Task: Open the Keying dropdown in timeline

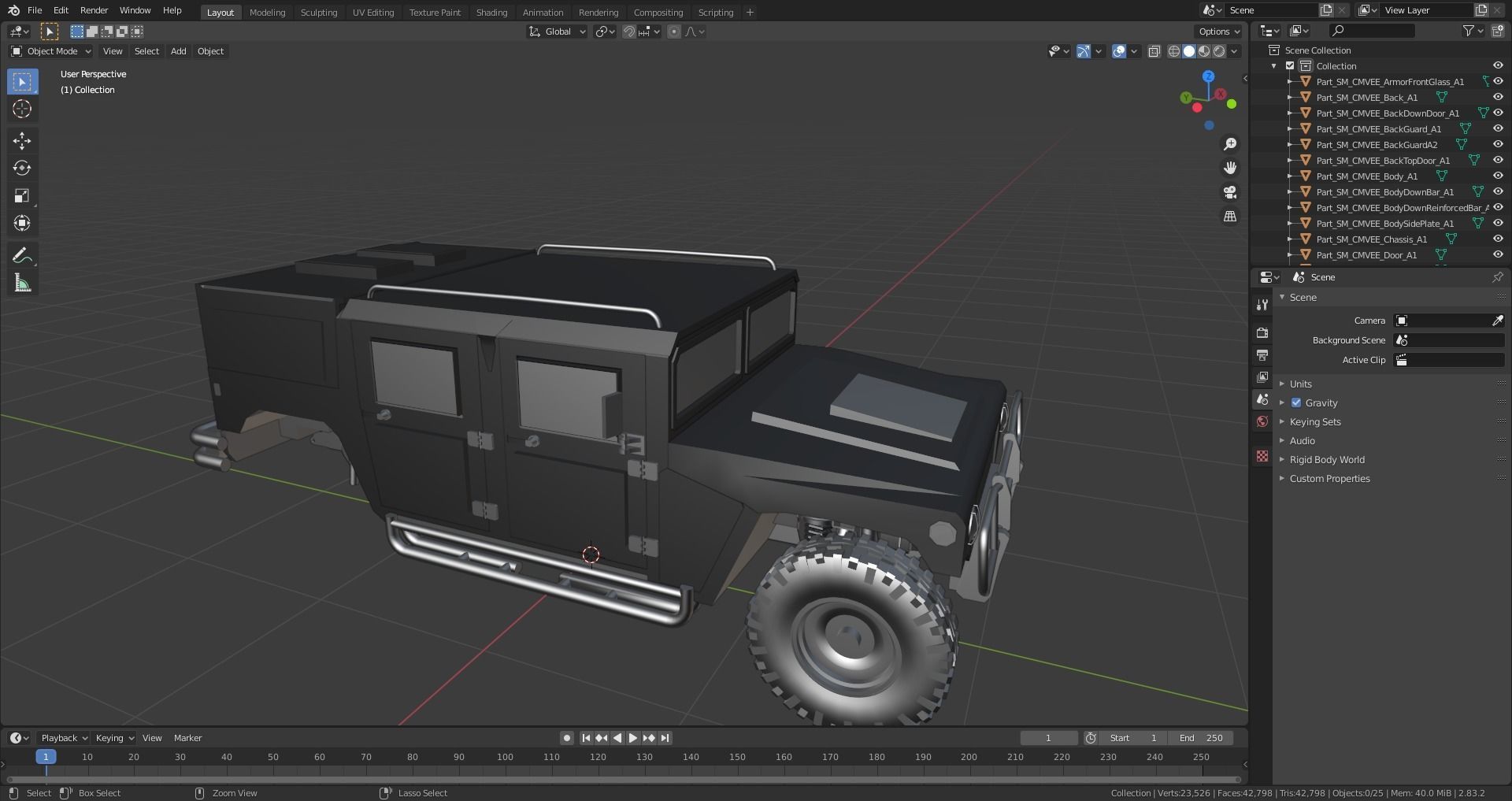Action: pos(114,738)
